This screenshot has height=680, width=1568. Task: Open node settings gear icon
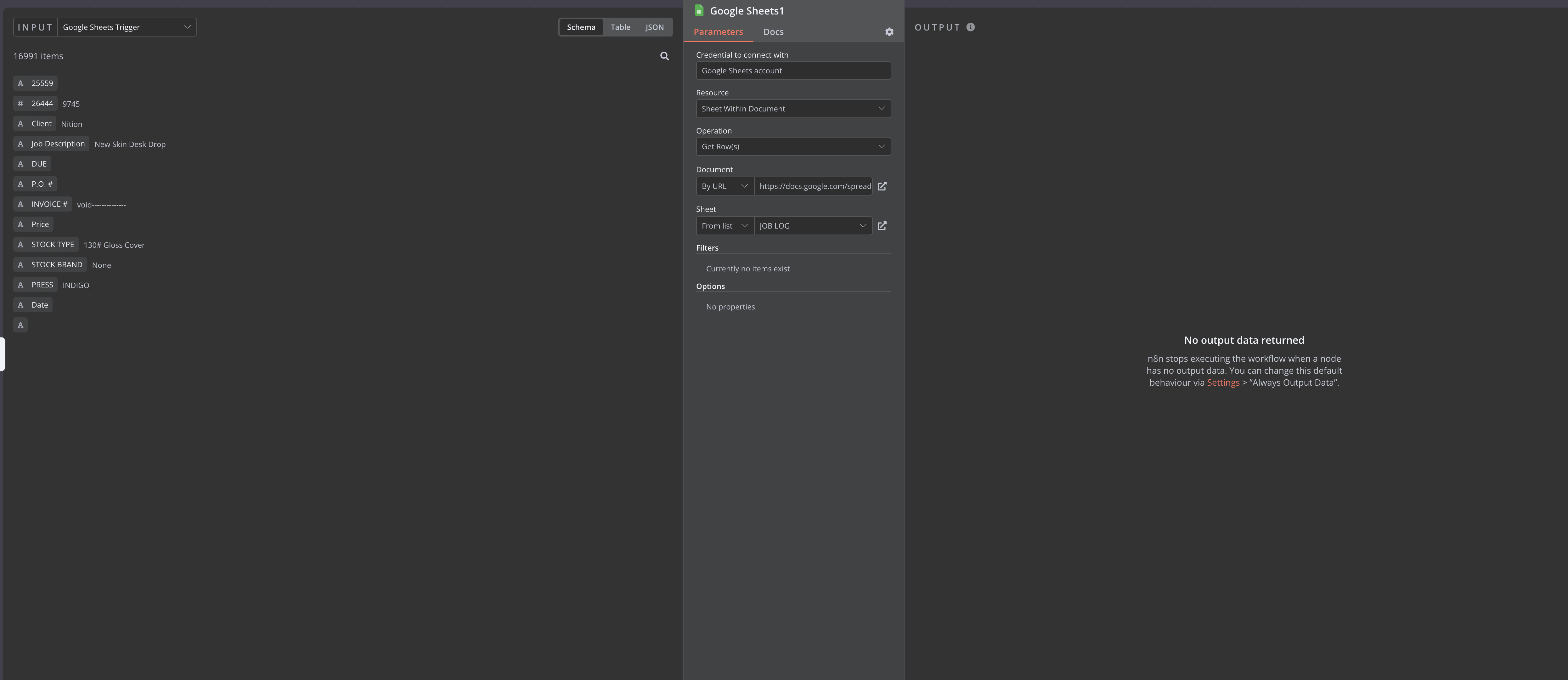point(889,32)
